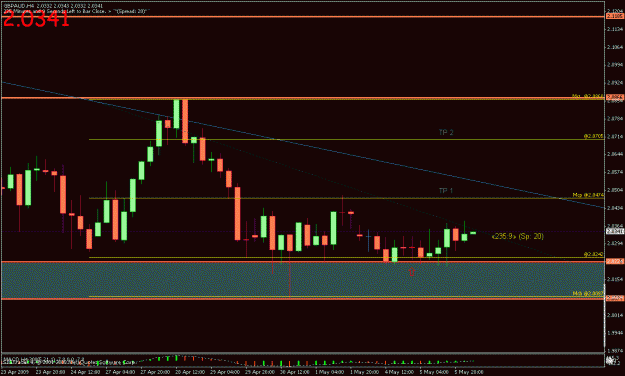Click the 2.0574 price axis label
The width and height of the screenshot is (625, 376).
[x=615, y=172]
